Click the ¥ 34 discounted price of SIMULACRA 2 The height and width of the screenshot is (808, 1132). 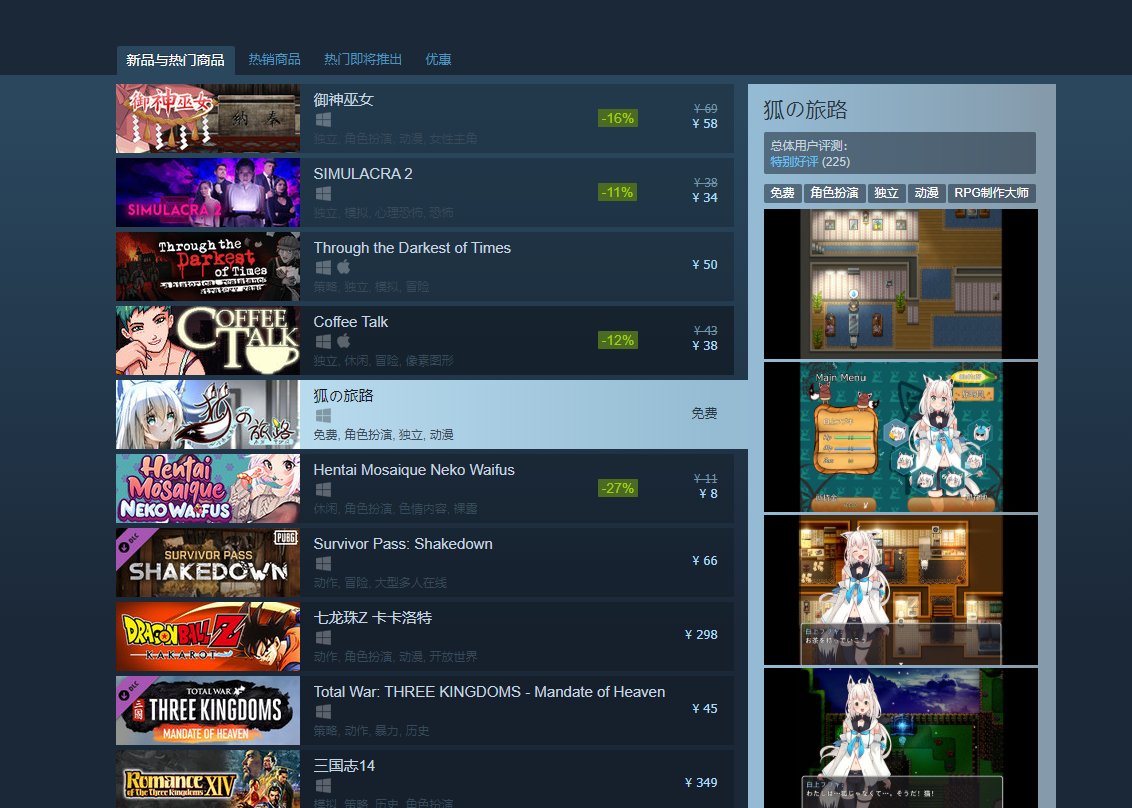click(x=705, y=198)
